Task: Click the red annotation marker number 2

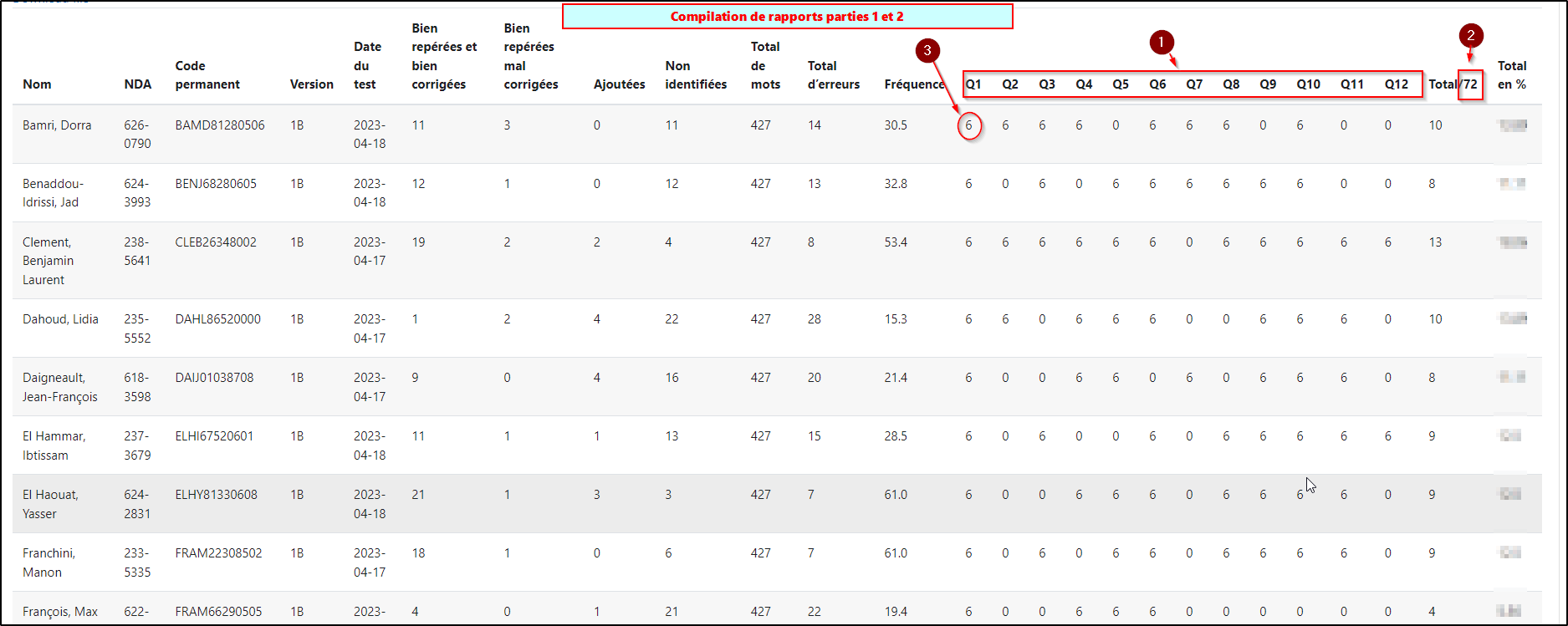Action: pos(1470,36)
